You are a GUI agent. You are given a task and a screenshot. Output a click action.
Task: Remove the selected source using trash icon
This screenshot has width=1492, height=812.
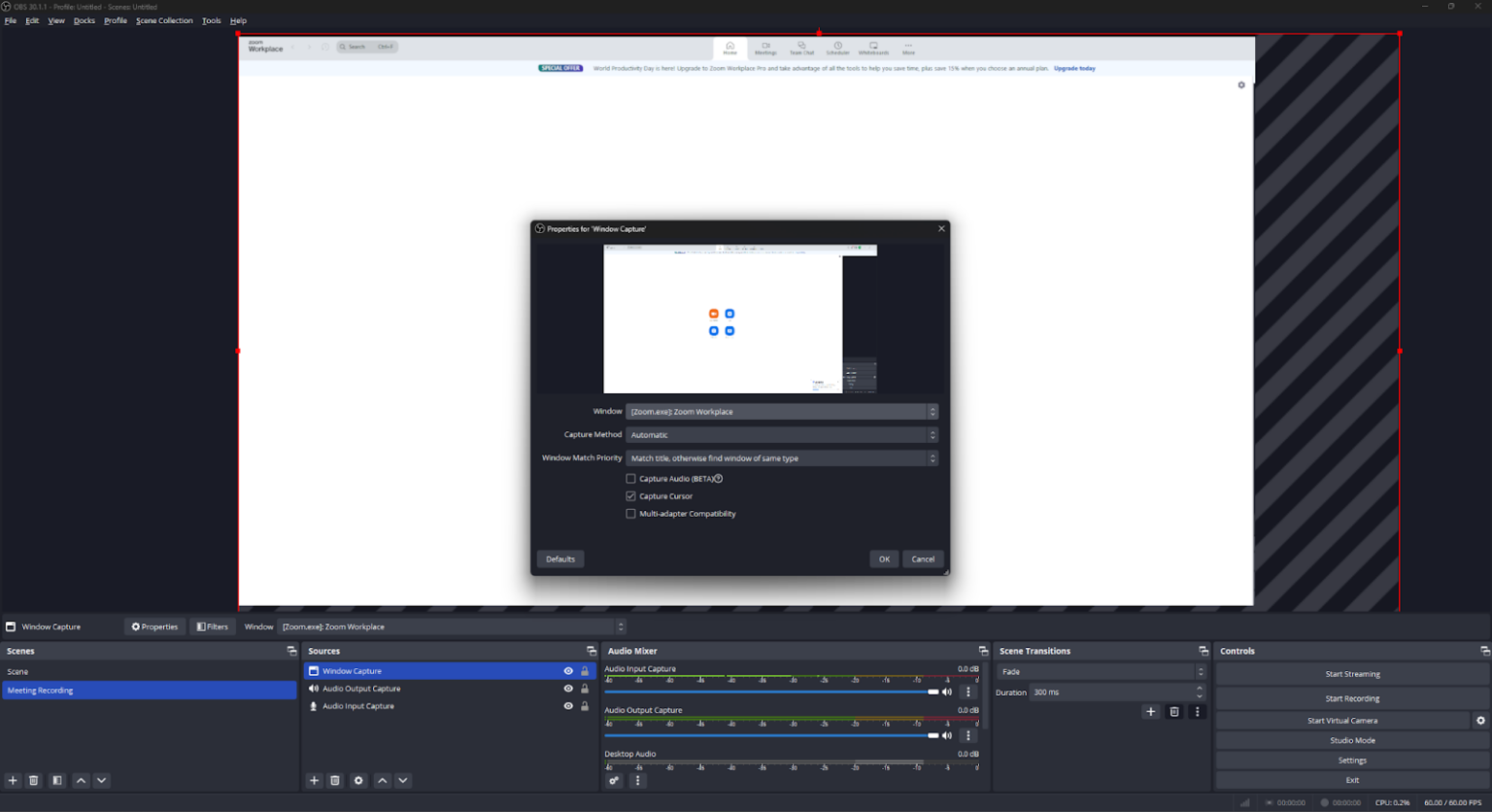tap(335, 780)
